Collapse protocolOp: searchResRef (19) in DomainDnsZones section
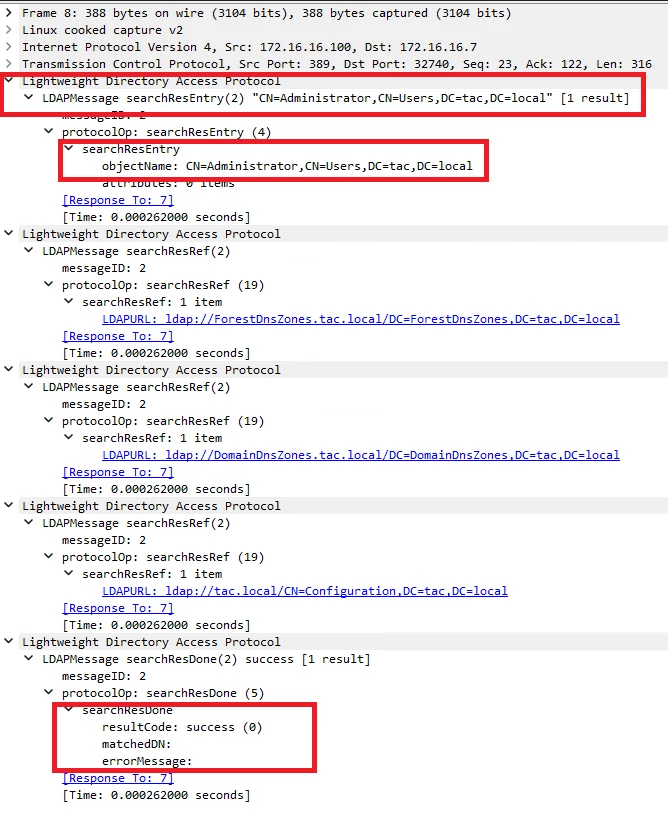The width and height of the screenshot is (668, 818). [49, 420]
